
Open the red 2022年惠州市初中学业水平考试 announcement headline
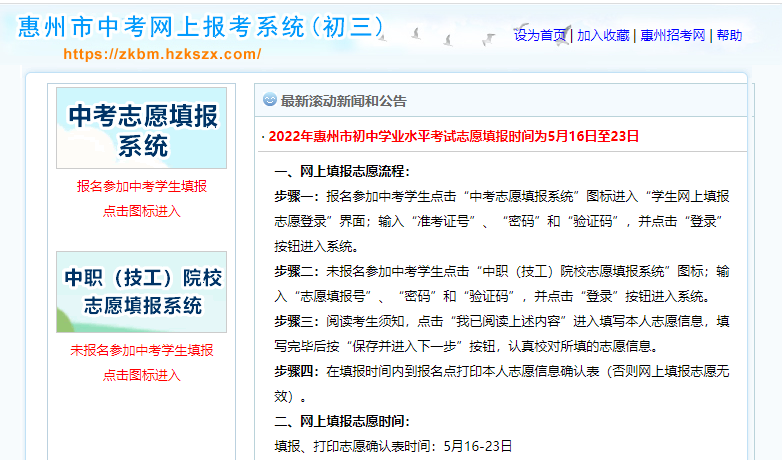tap(453, 136)
